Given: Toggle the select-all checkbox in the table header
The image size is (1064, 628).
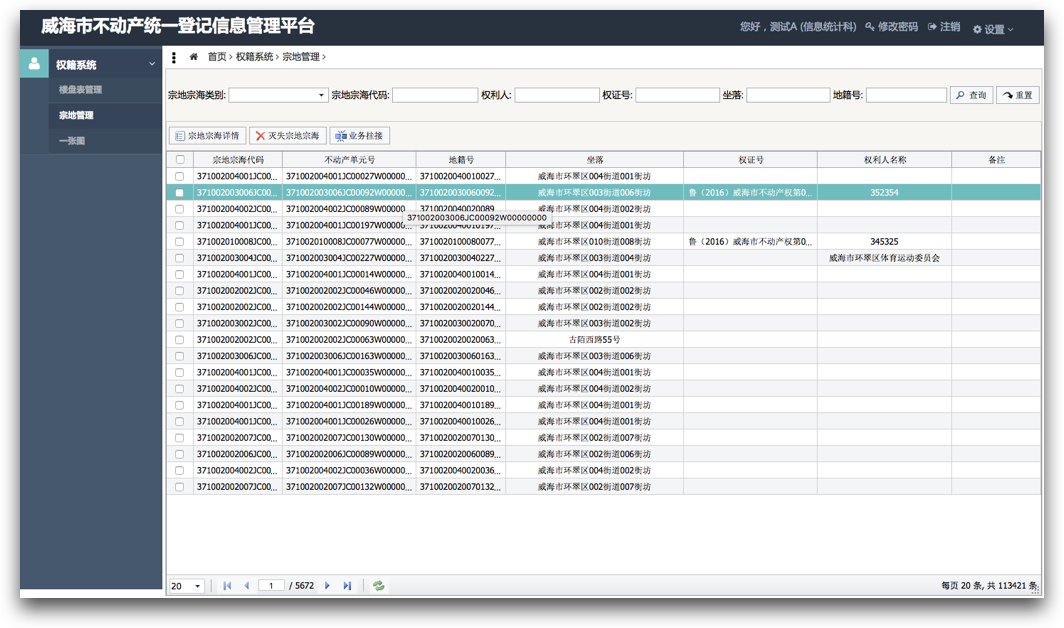Looking at the screenshot, I should 180,160.
